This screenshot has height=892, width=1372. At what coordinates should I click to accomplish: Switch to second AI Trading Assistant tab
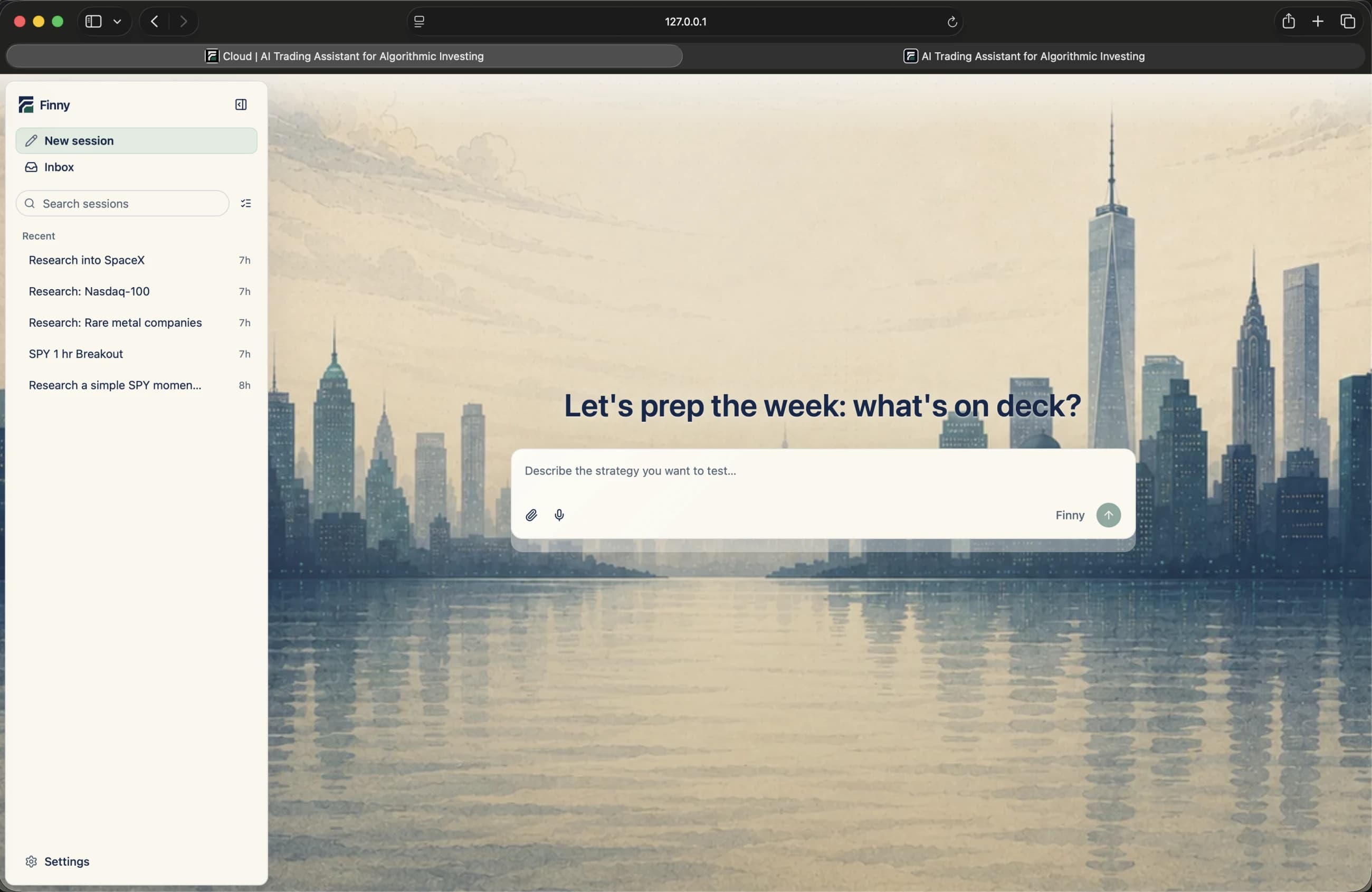point(1024,56)
